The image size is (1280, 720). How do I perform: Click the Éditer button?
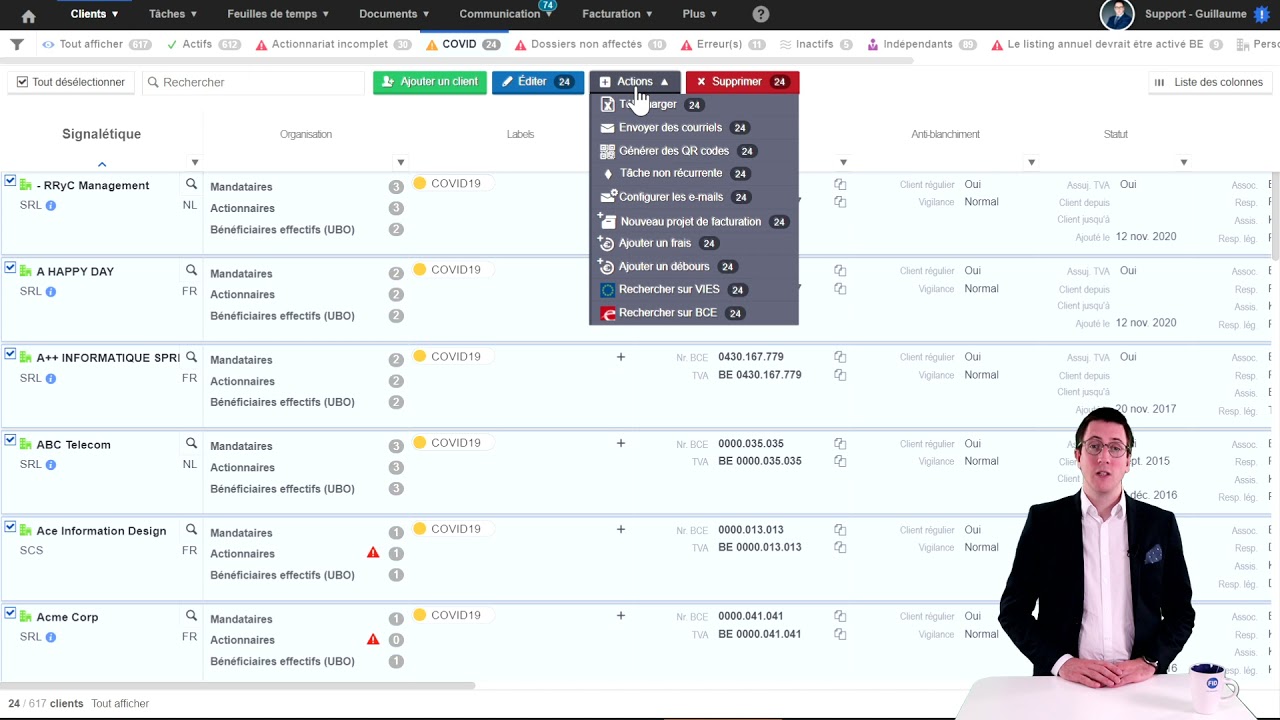(538, 82)
